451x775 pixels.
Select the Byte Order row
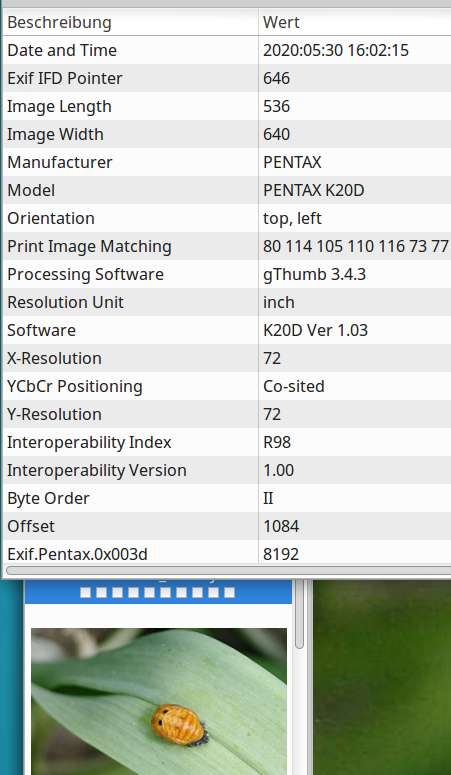[x=227, y=498]
